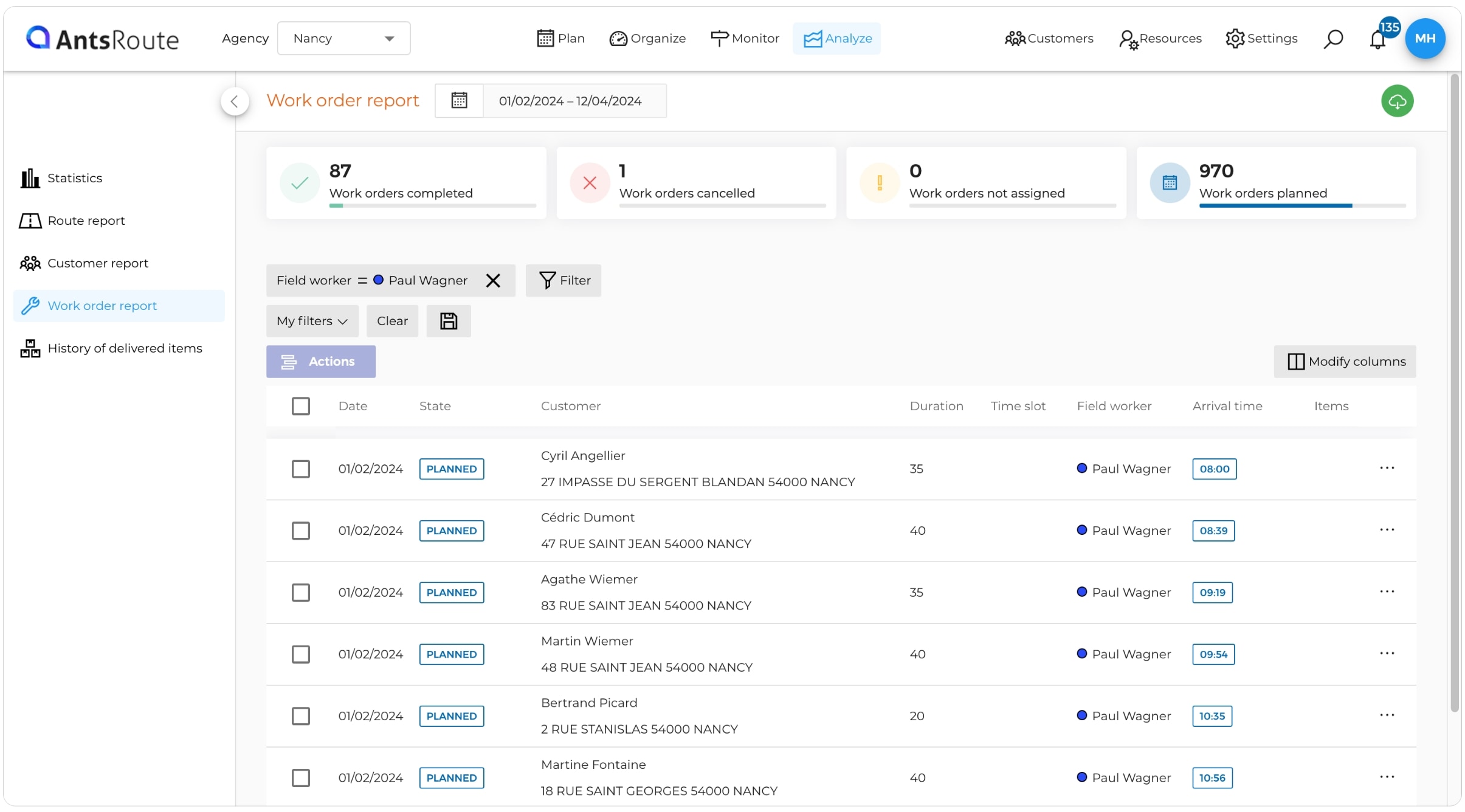Viewport: 1465px width, 812px height.
Task: Open the calendar date picker icon
Action: pyautogui.click(x=459, y=100)
